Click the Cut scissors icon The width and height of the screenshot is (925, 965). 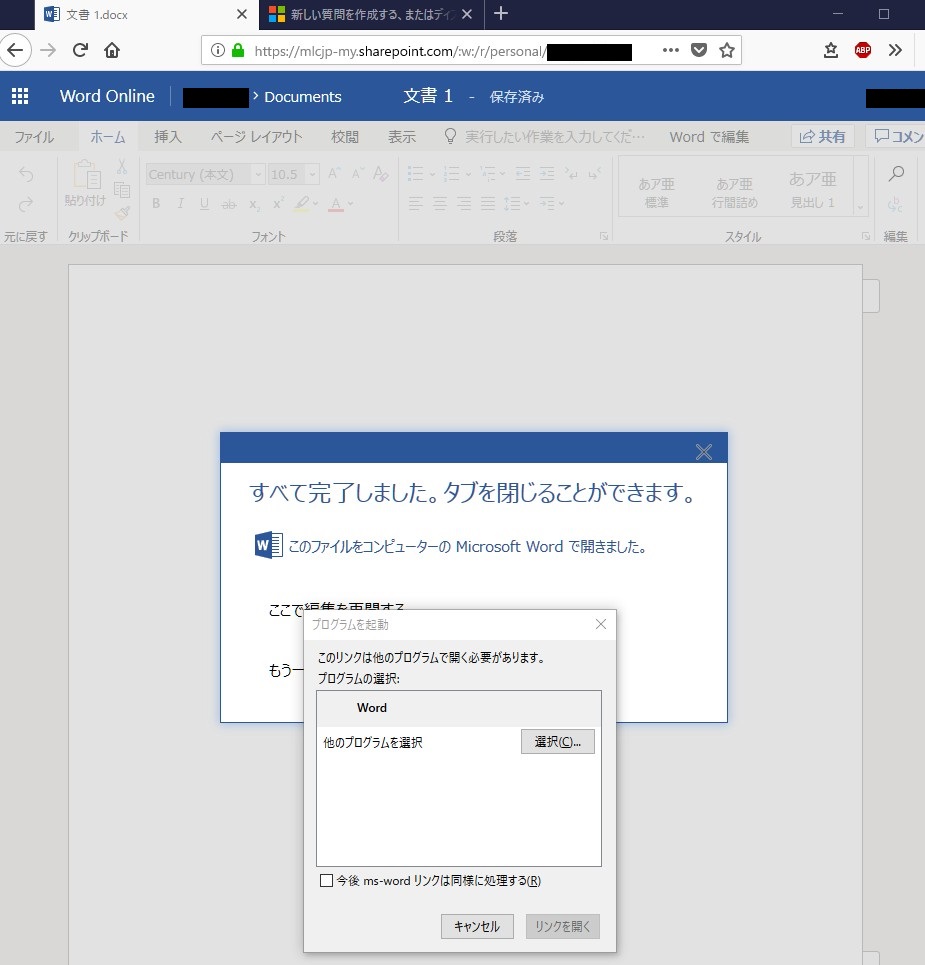point(122,166)
